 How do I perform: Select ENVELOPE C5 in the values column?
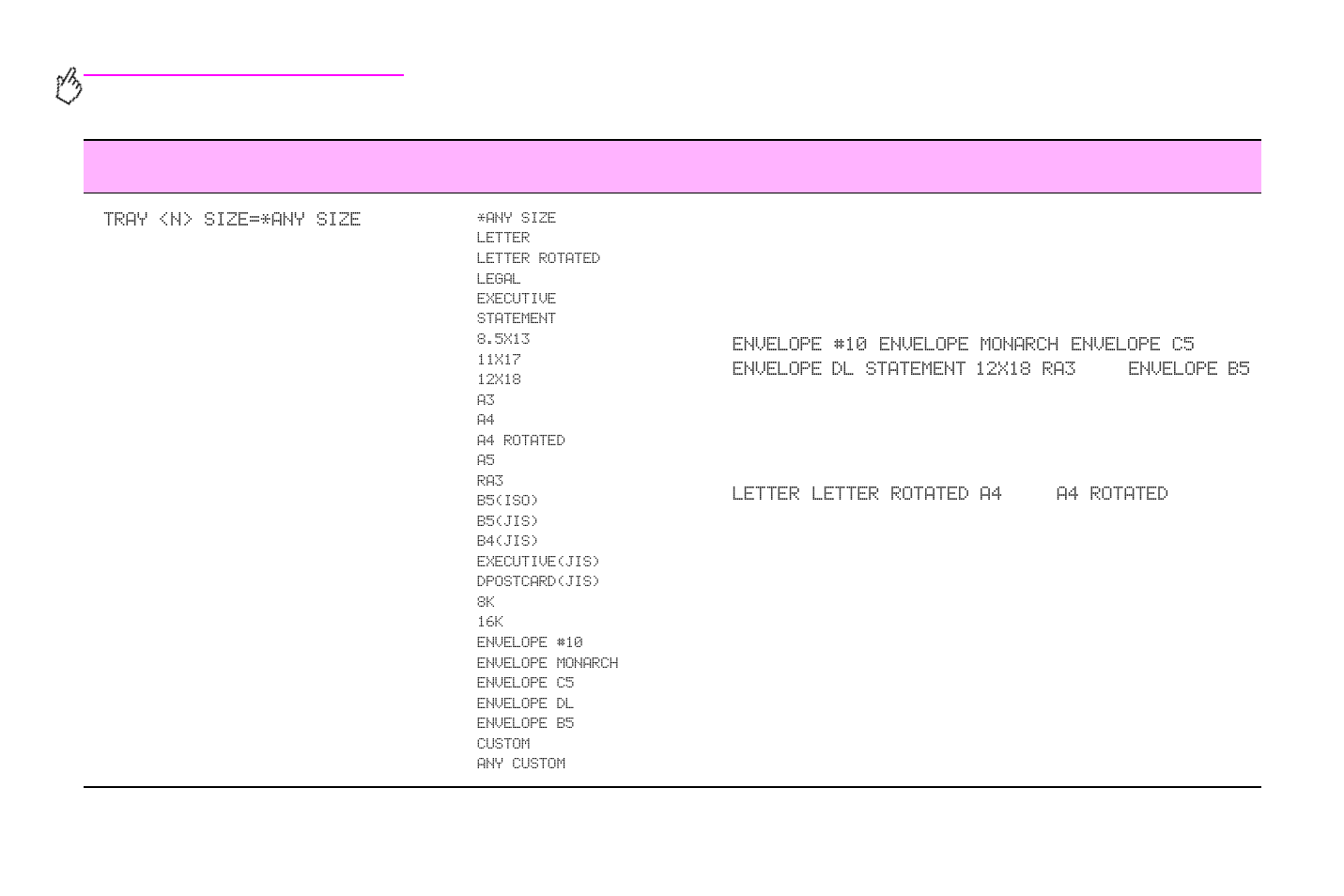pyautogui.click(x=524, y=683)
